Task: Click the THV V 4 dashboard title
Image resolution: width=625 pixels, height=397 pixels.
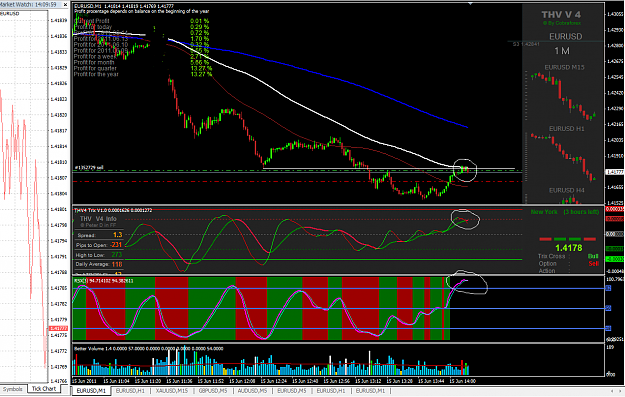Action: coord(561,15)
